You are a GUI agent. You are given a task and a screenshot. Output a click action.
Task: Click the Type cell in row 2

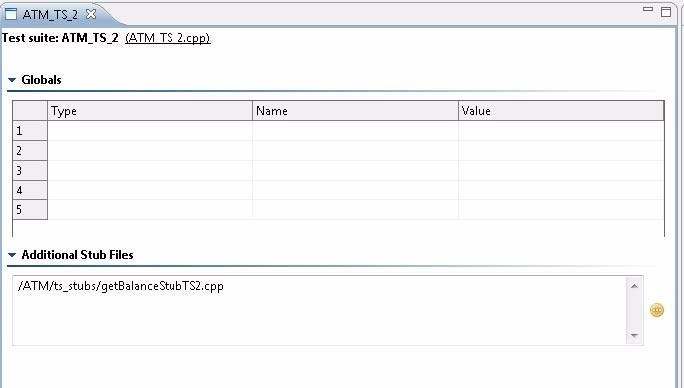pos(150,151)
